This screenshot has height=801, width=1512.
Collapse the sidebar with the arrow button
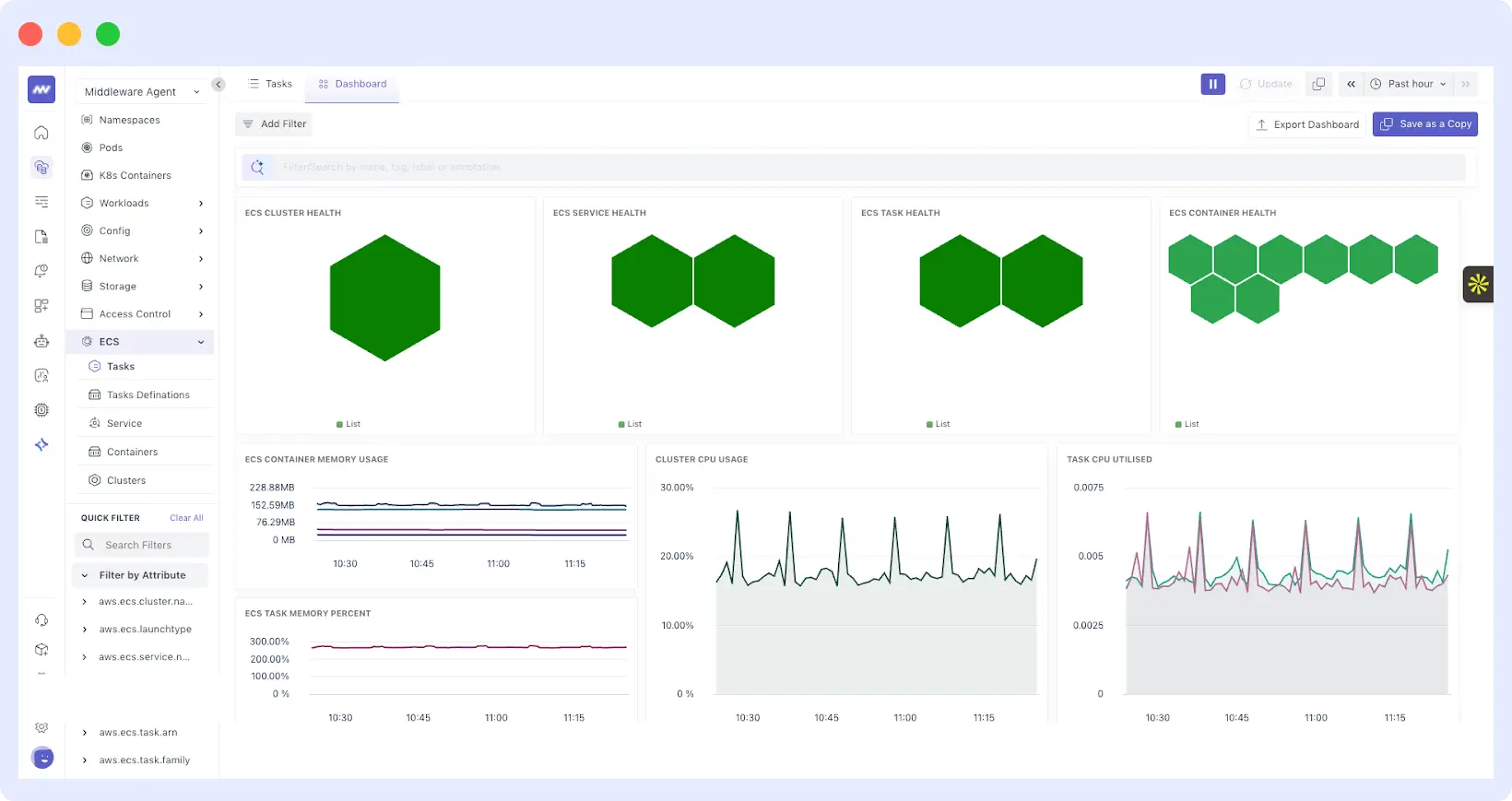click(x=219, y=85)
